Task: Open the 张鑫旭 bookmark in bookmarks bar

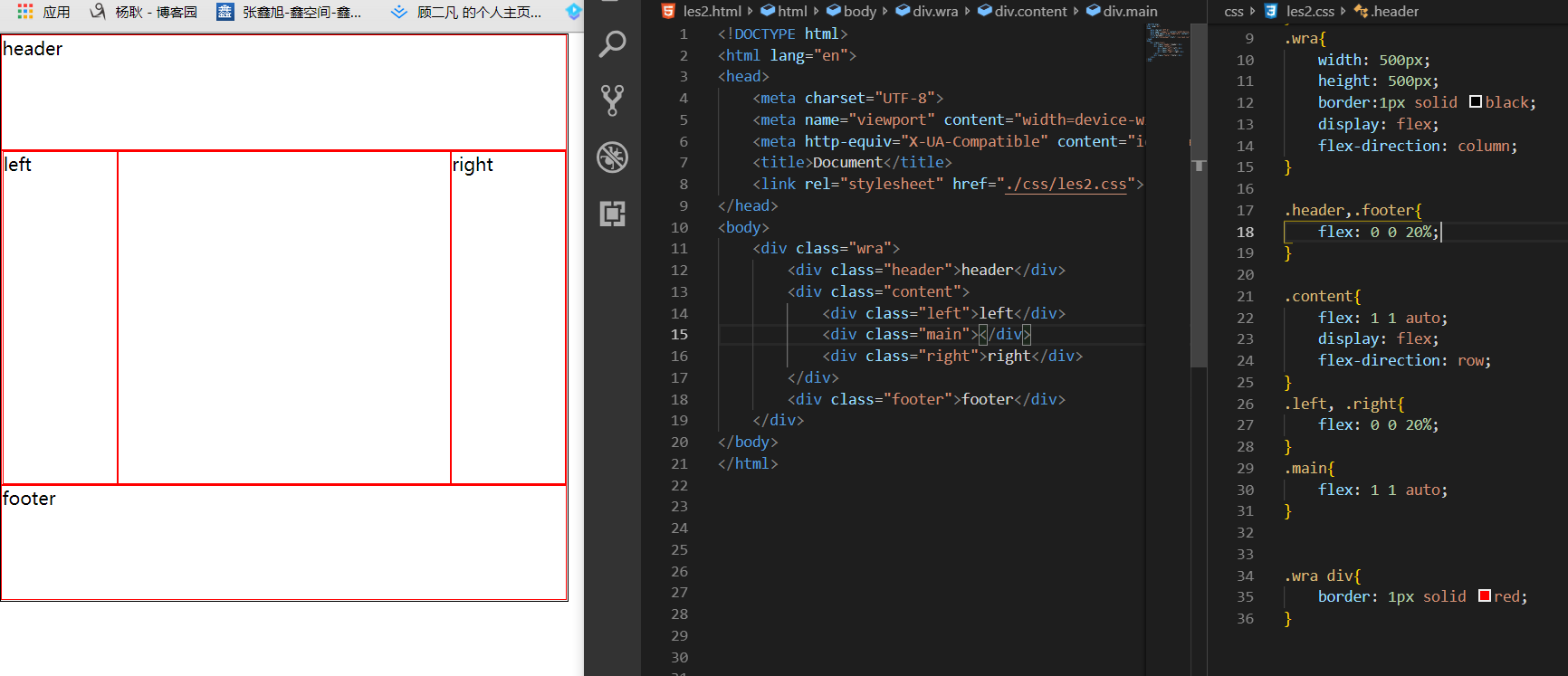Action: 290,12
